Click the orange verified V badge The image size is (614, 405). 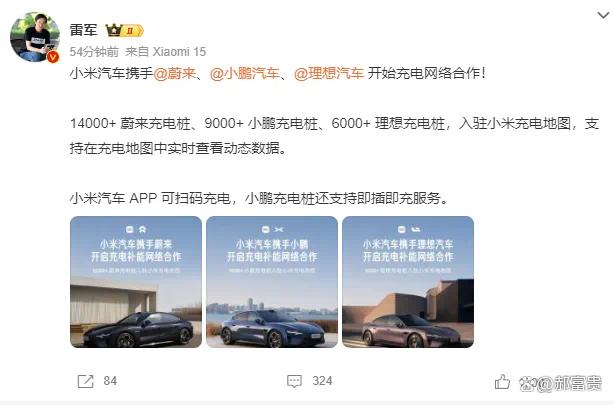coord(53,57)
